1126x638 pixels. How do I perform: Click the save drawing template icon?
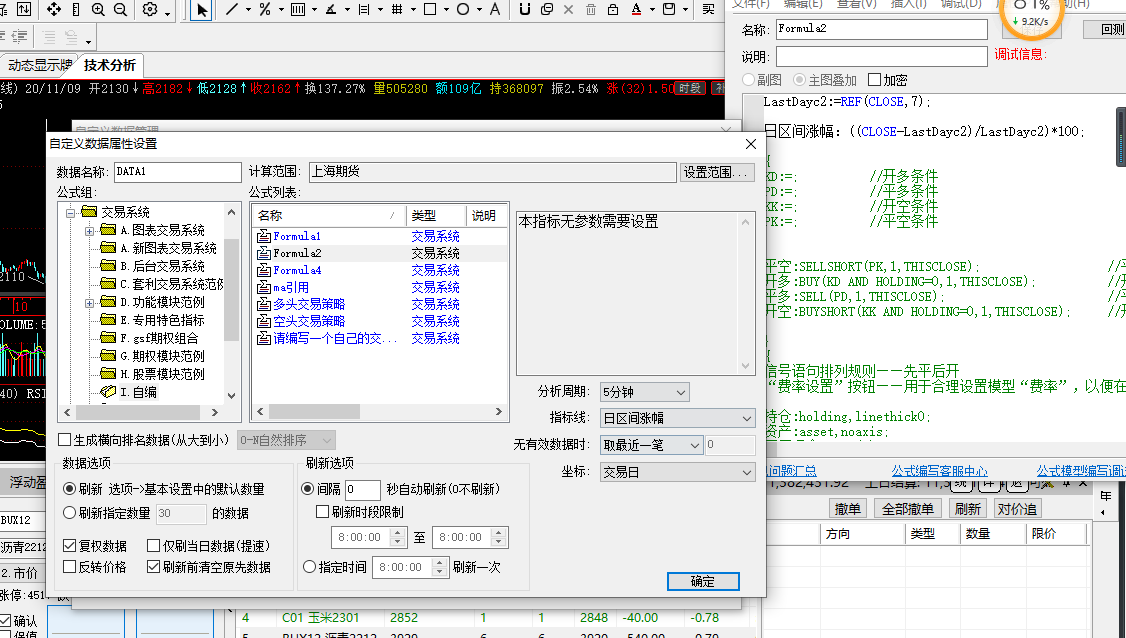point(669,9)
